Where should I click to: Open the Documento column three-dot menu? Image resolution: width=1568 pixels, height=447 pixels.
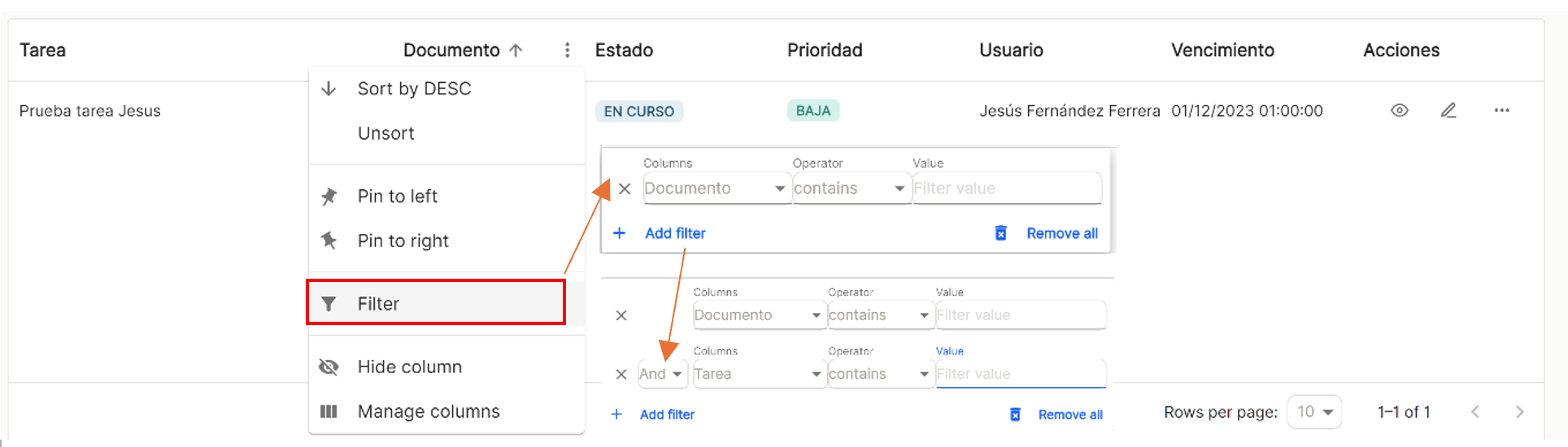[x=567, y=50]
